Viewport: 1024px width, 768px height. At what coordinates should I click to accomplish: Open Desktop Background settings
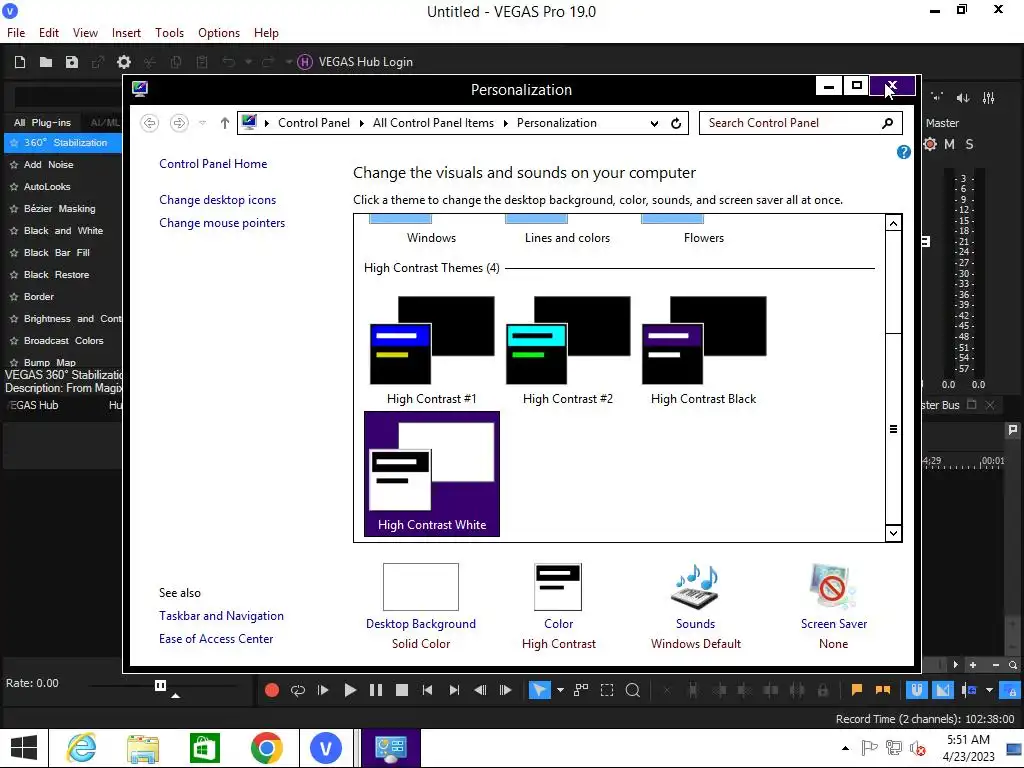click(421, 607)
